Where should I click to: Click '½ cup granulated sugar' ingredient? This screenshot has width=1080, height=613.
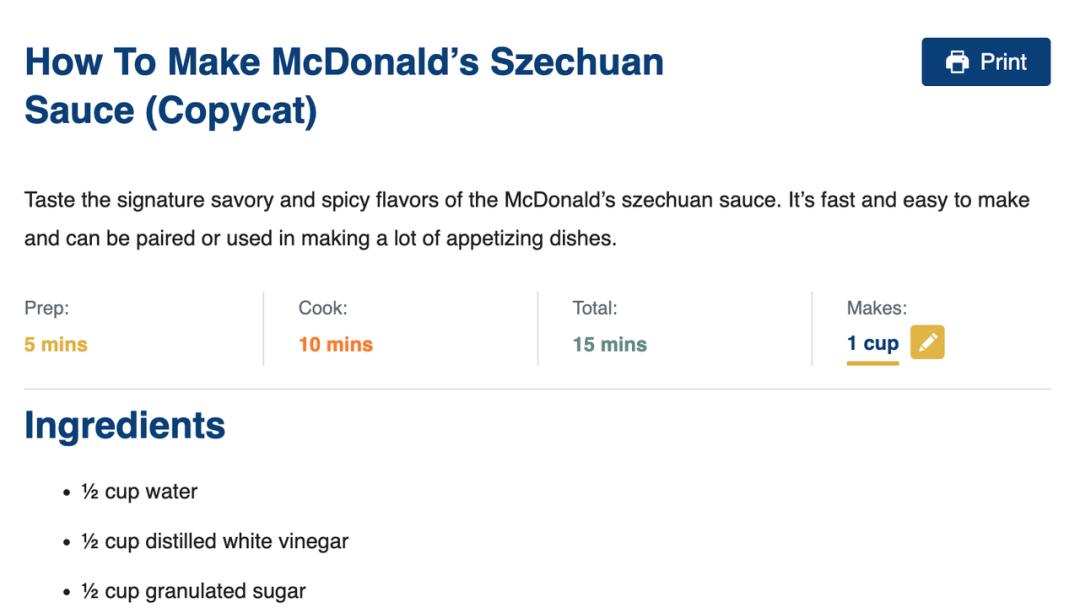coord(194,591)
